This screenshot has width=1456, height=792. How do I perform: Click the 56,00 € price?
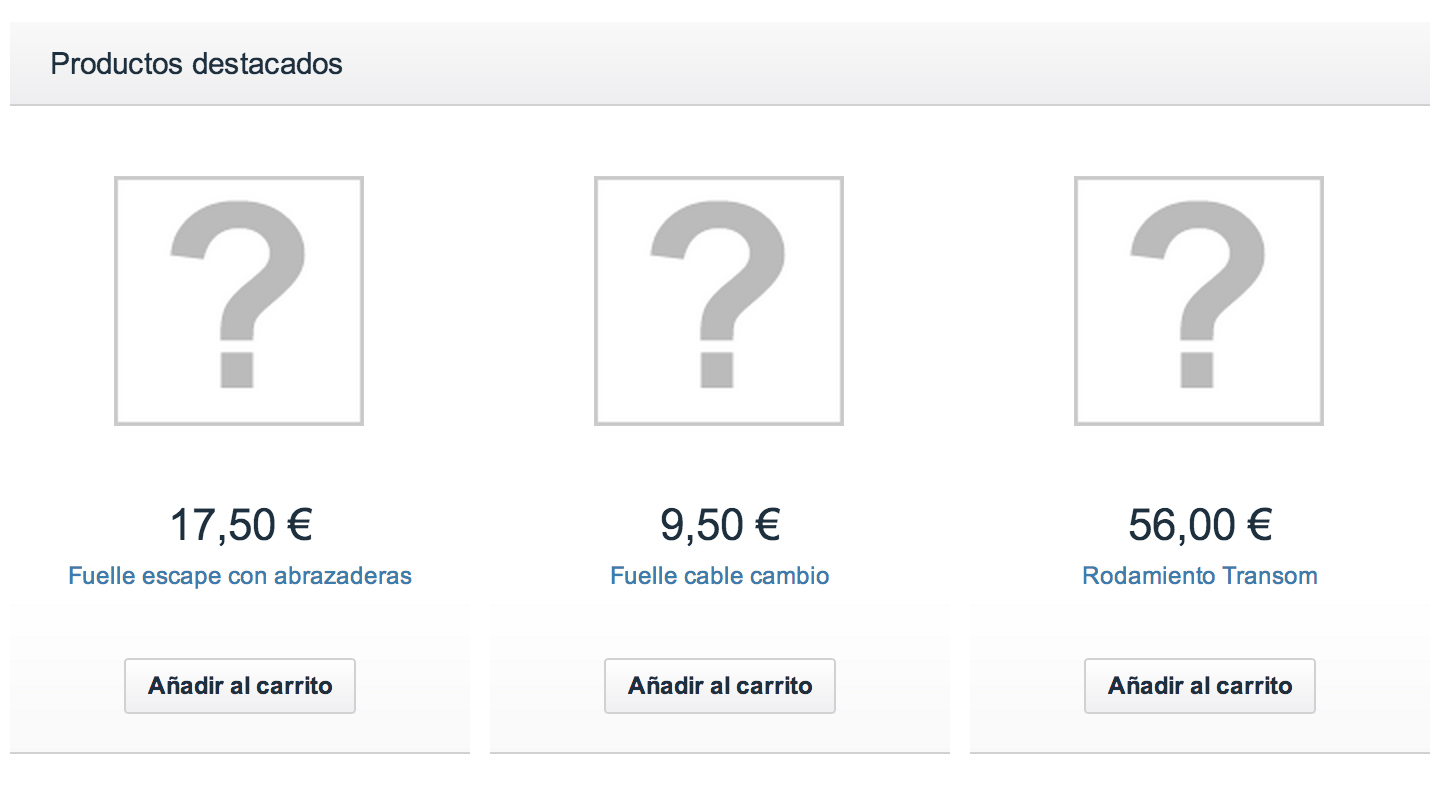[x=1180, y=525]
